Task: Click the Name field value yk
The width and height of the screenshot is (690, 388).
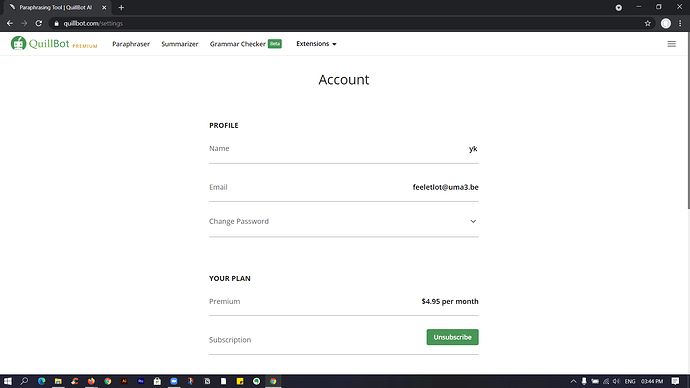Action: coord(473,149)
